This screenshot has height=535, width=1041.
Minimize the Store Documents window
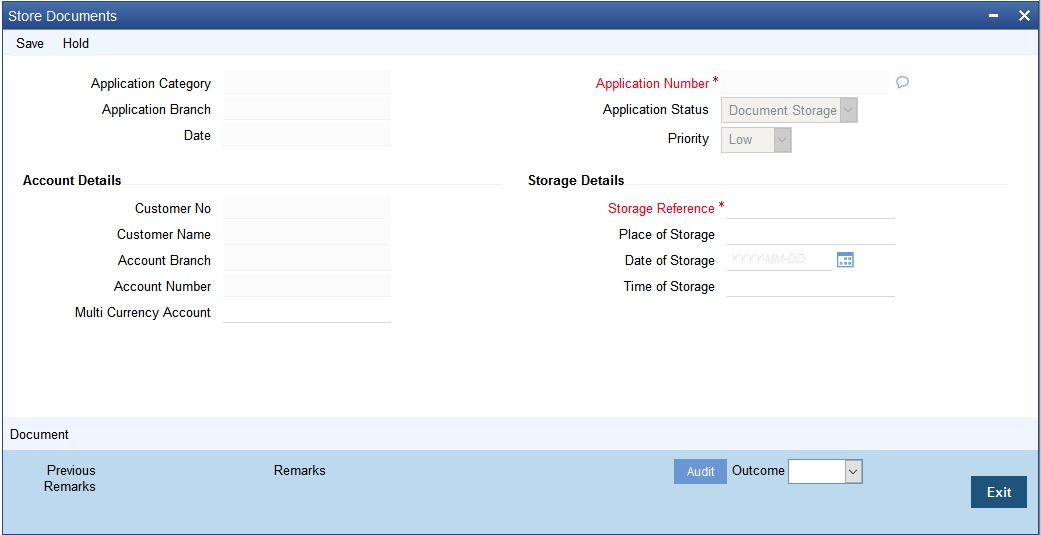coord(994,16)
